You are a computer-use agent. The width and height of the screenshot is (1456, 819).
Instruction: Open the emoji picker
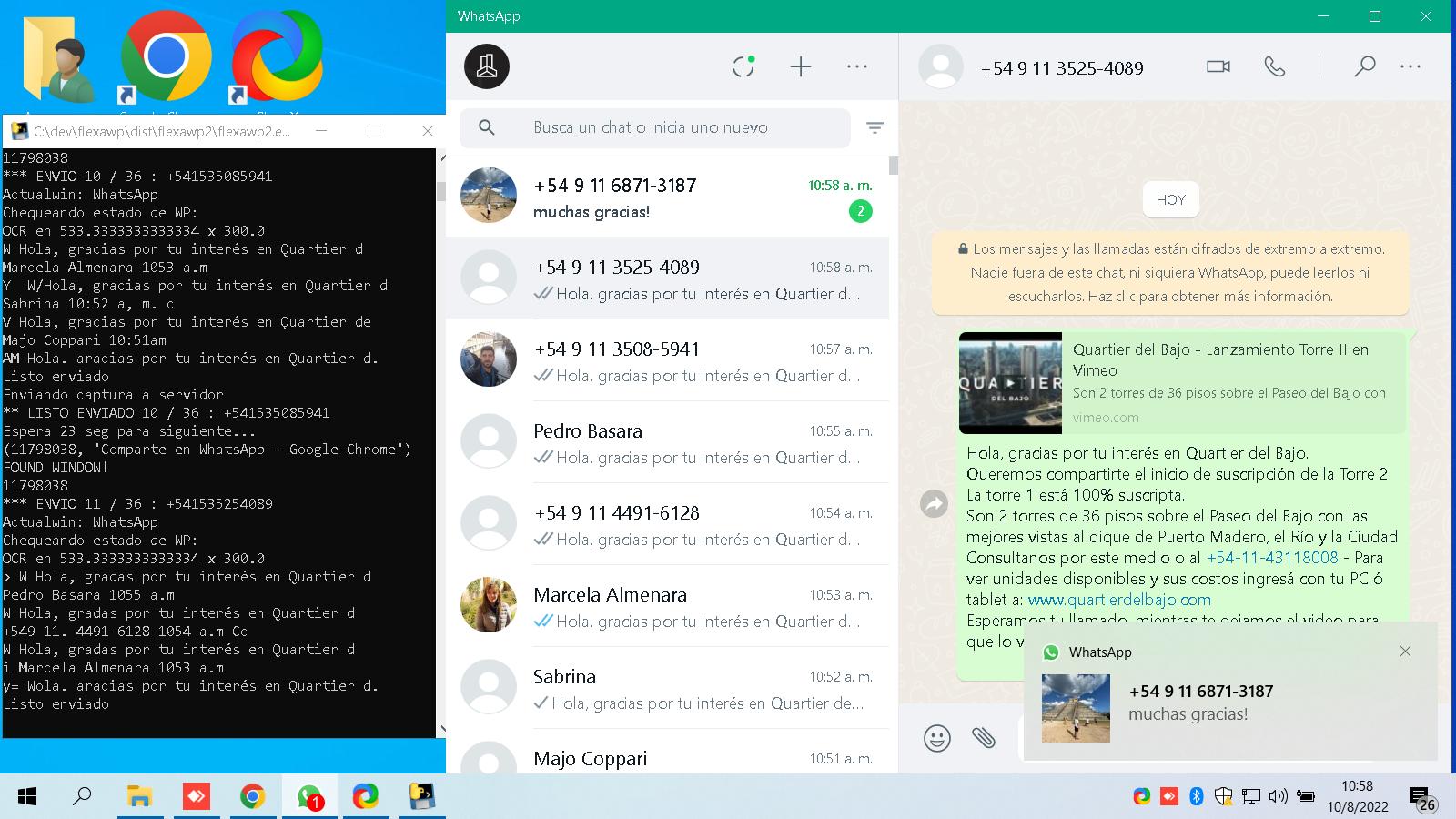(937, 737)
